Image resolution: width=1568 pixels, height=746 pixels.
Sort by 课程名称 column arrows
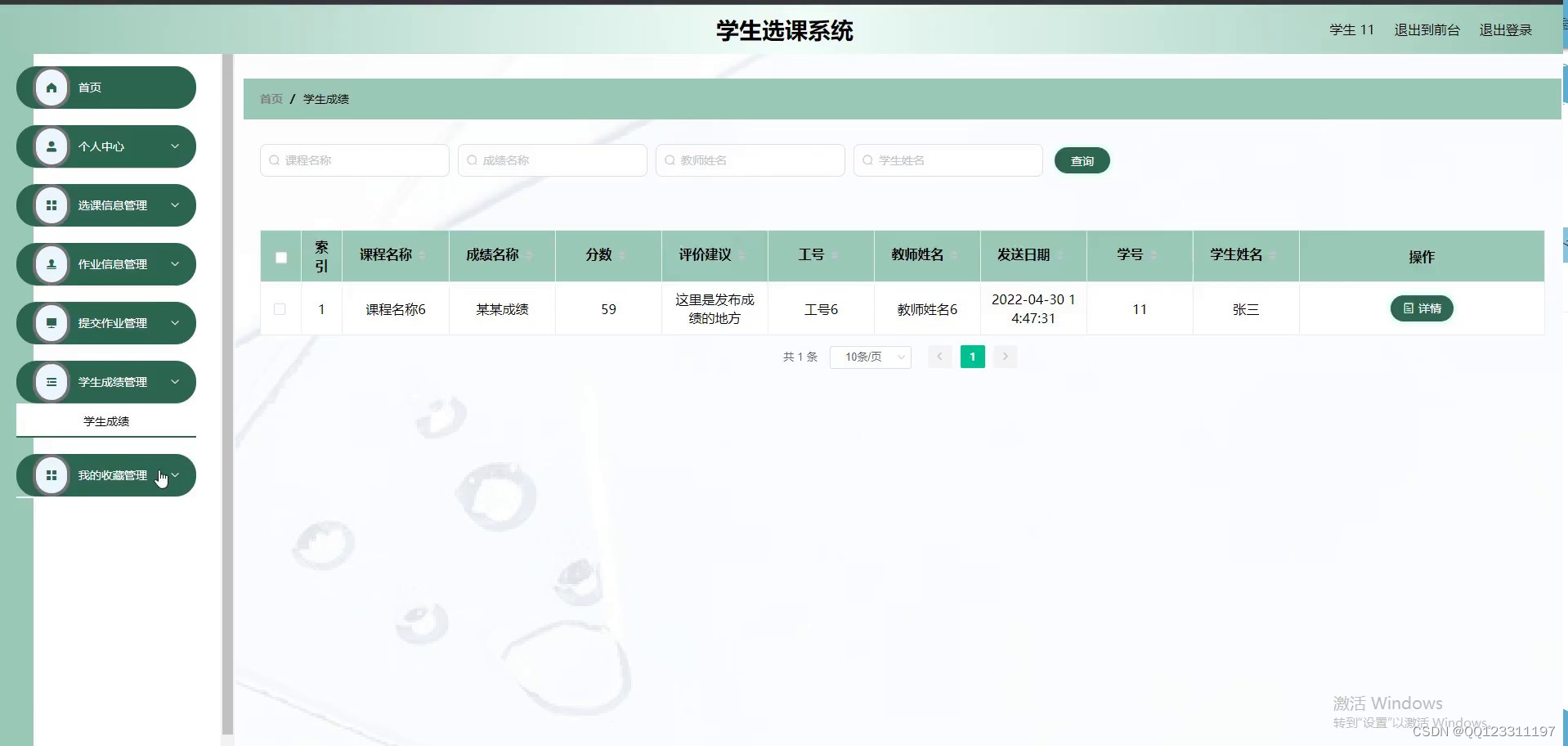[422, 256]
